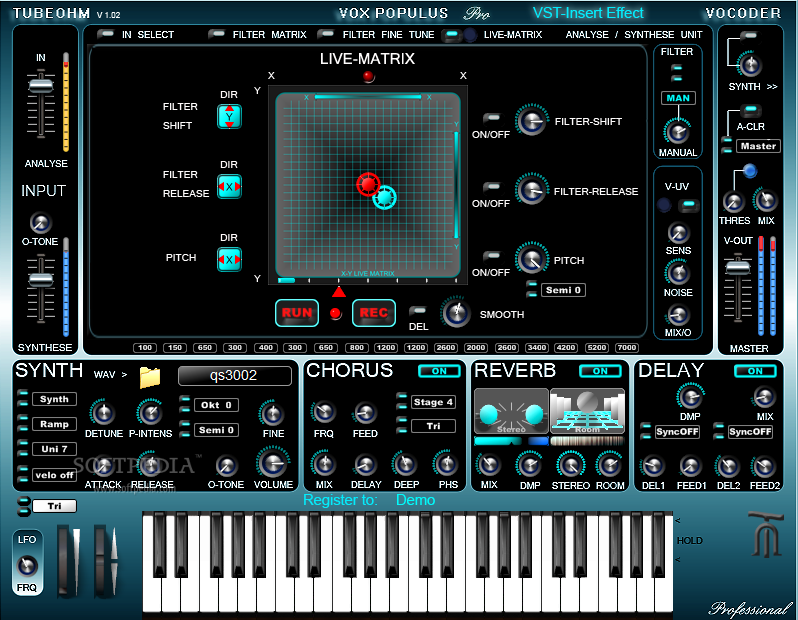Open the chorus Tri waveform selector

click(x=433, y=426)
